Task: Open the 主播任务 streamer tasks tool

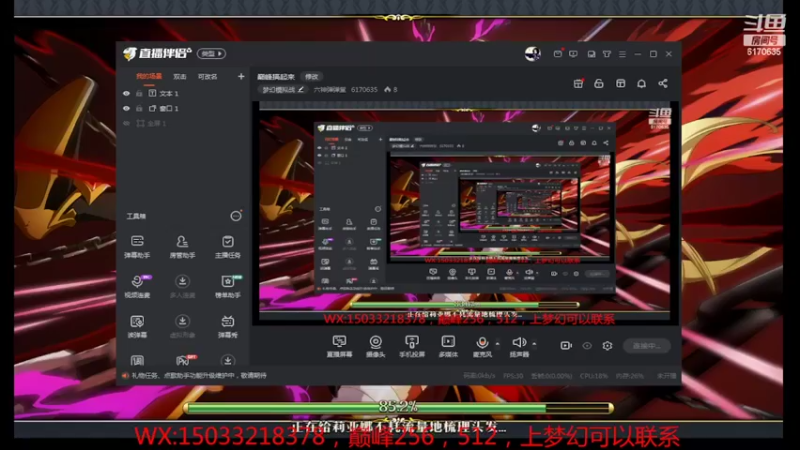Action: [228, 246]
